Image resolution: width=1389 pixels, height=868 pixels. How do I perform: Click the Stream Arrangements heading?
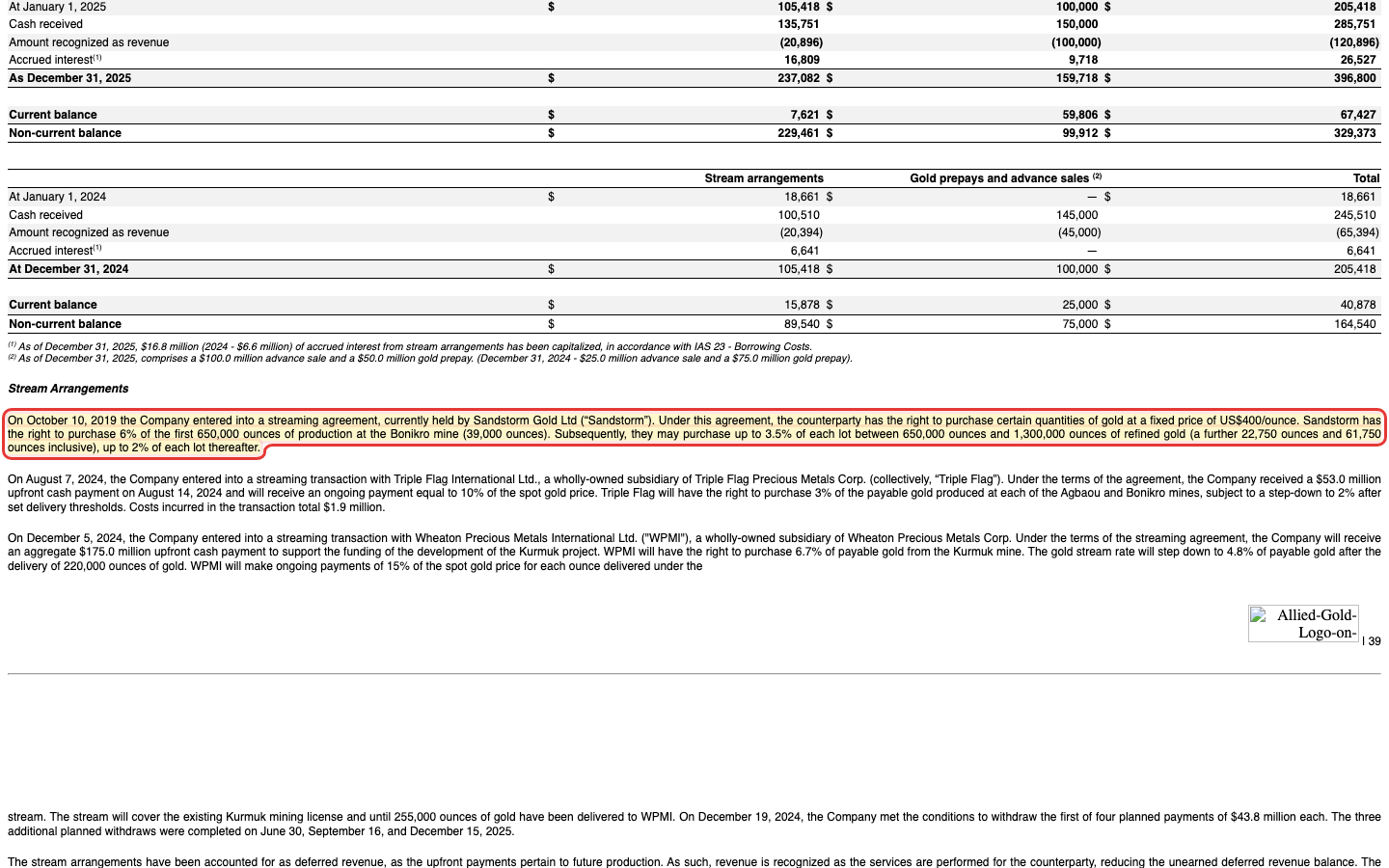[x=68, y=389]
